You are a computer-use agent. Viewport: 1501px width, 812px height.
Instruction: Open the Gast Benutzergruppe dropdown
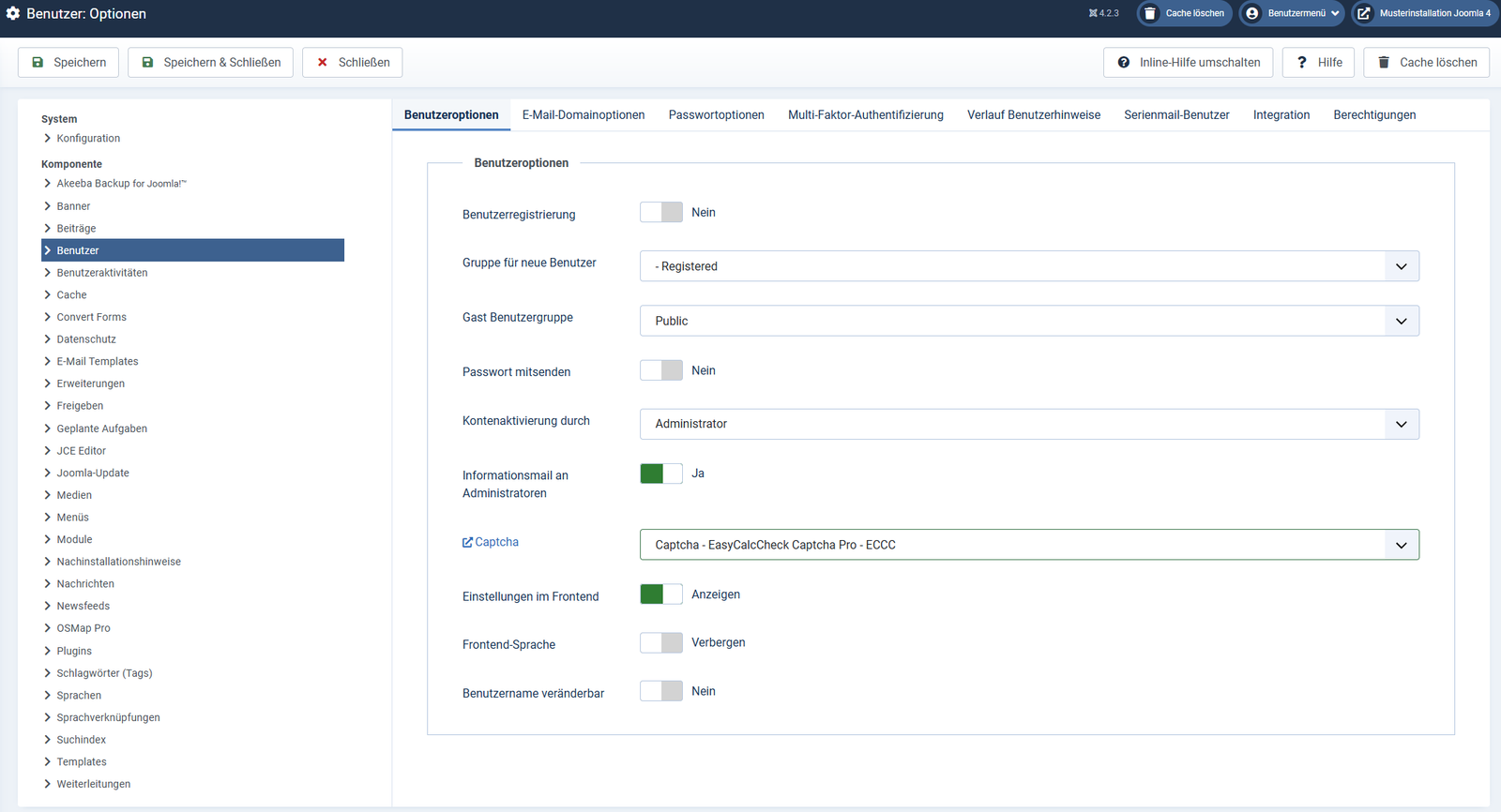(1029, 321)
